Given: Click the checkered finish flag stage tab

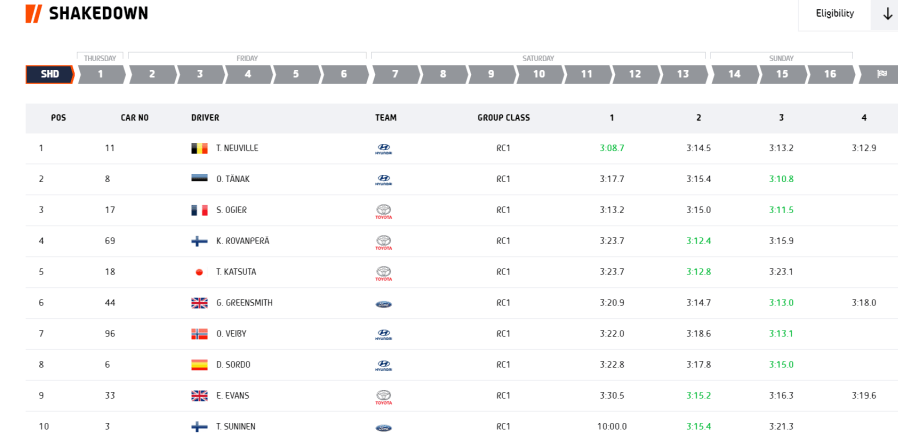Looking at the screenshot, I should (880, 74).
